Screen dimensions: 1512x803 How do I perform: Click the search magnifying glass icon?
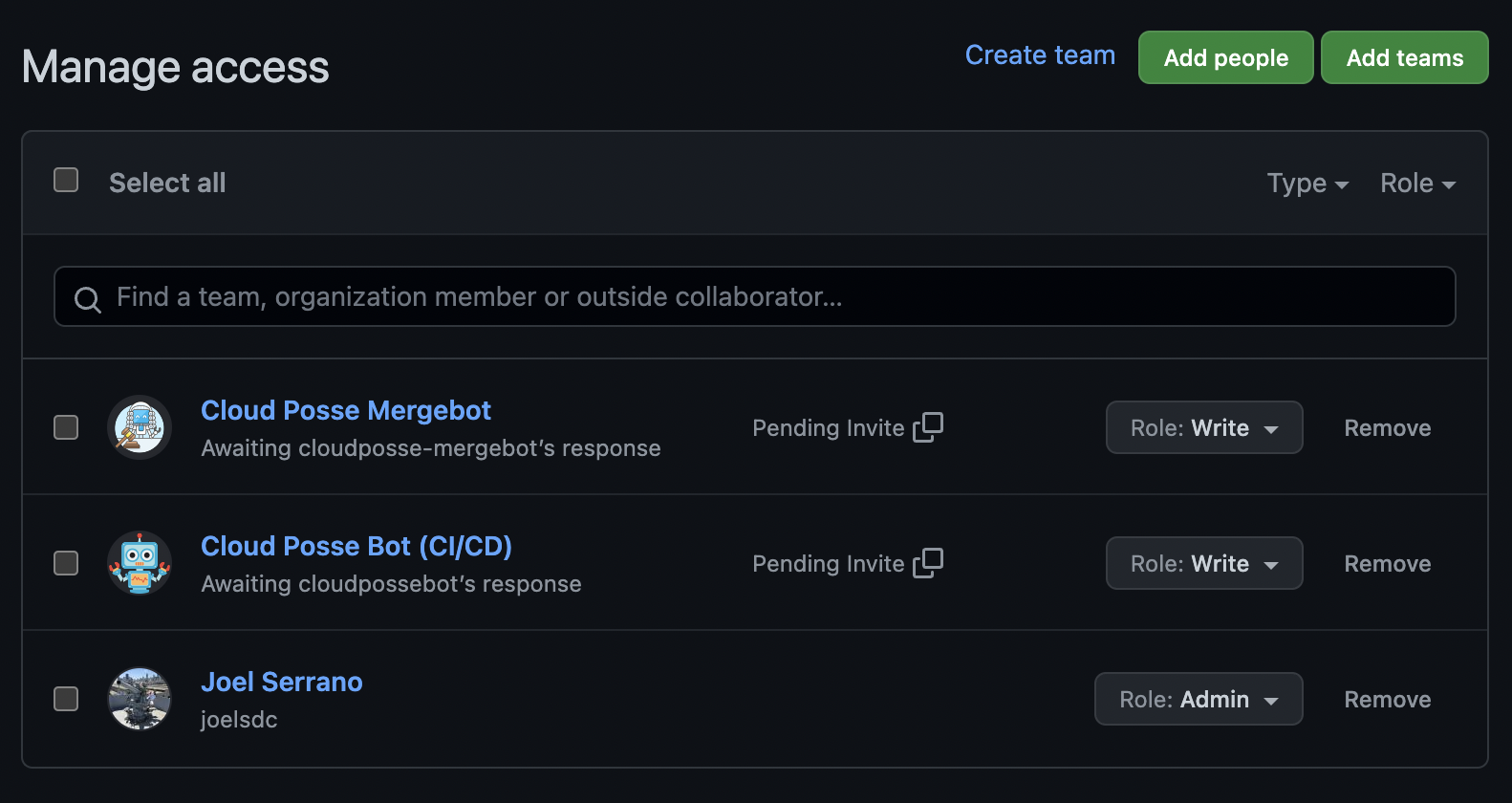87,299
